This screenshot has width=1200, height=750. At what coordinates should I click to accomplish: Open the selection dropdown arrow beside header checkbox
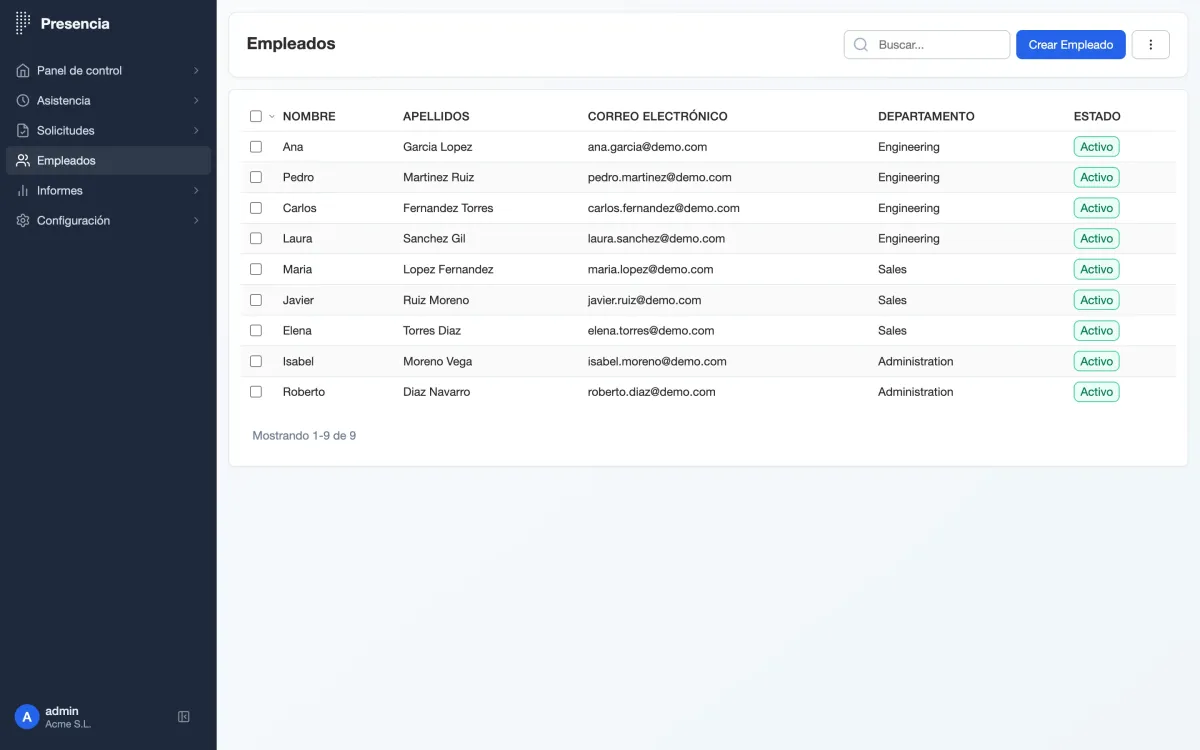(270, 116)
